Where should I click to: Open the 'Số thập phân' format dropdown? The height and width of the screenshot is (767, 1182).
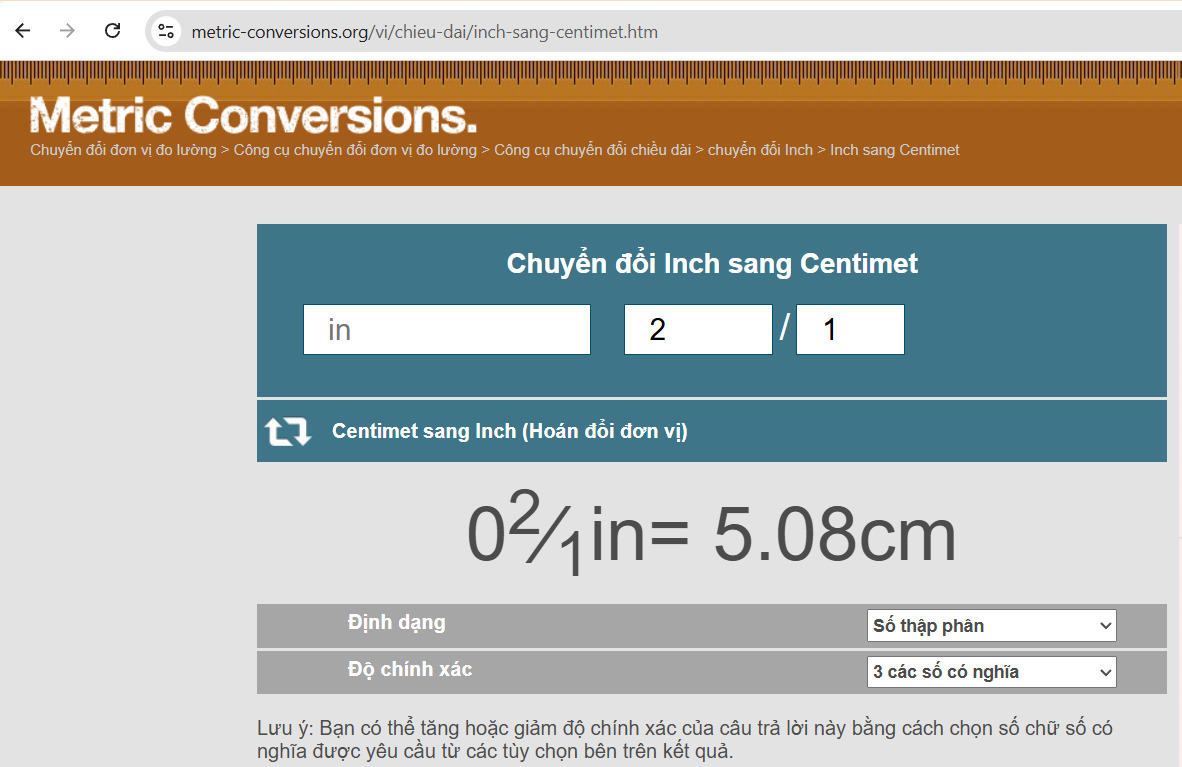pyautogui.click(x=991, y=626)
